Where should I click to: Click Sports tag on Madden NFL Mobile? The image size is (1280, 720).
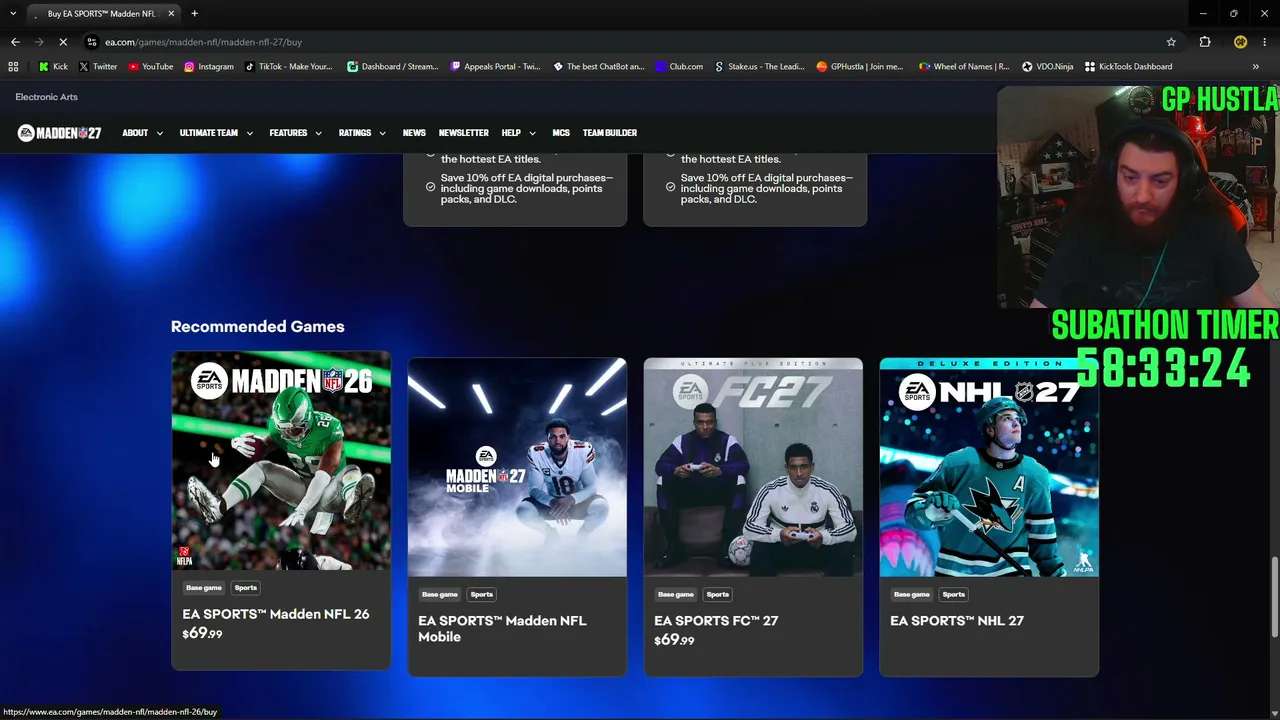482,594
